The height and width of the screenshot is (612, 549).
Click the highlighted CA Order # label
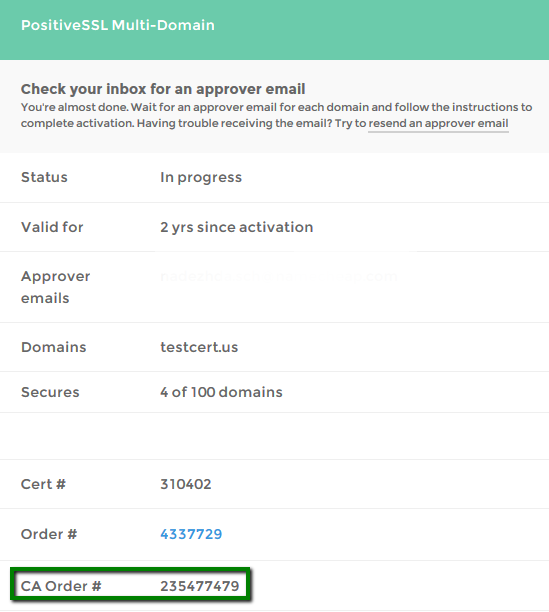pos(61,586)
